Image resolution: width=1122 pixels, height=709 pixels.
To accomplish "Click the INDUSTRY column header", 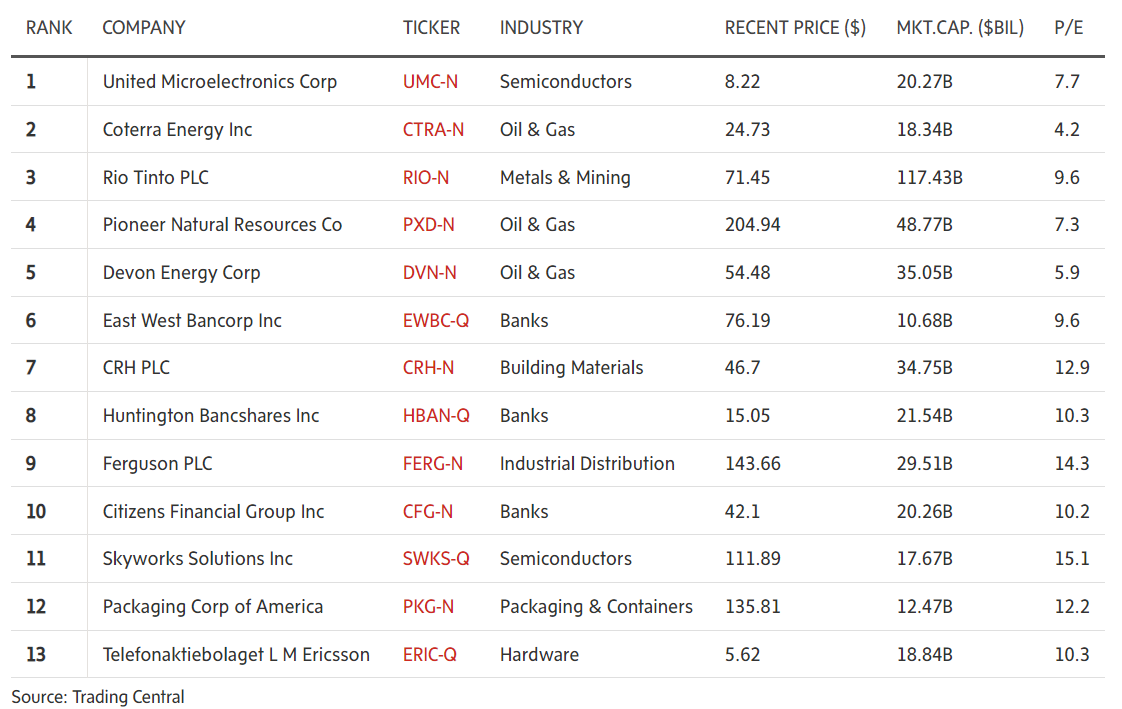I will 541,28.
